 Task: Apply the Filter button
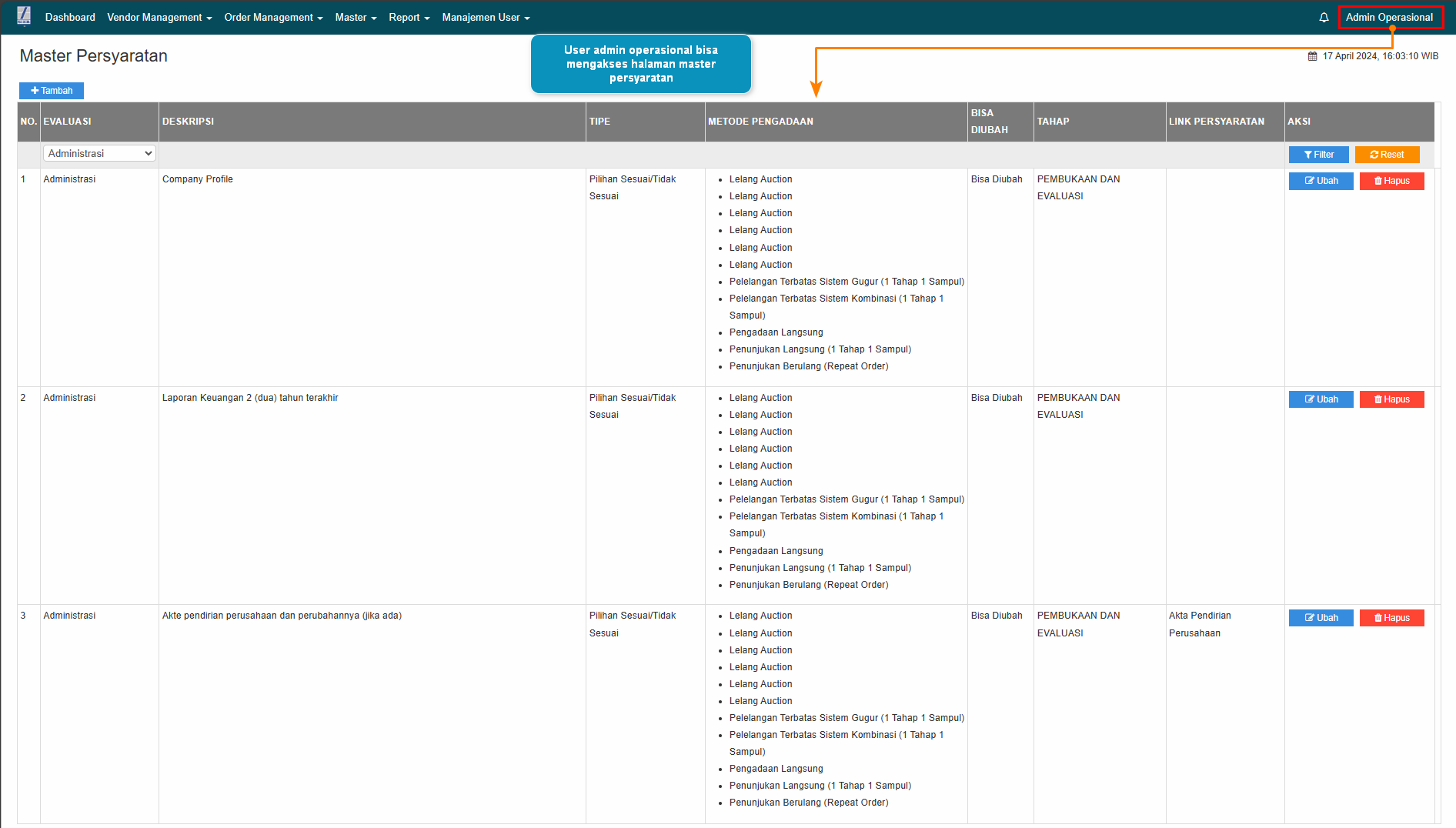1318,155
